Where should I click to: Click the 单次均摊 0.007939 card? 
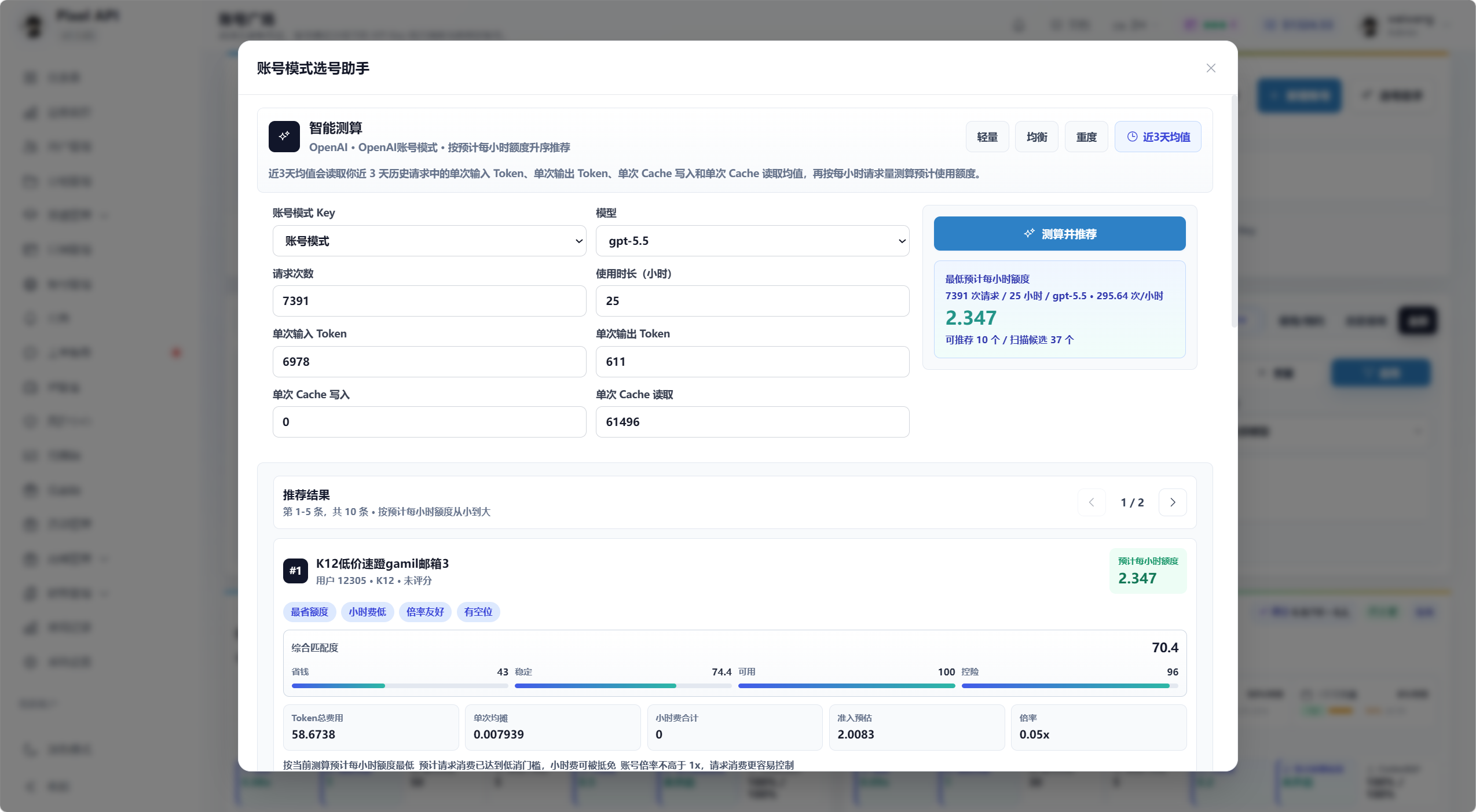point(553,728)
